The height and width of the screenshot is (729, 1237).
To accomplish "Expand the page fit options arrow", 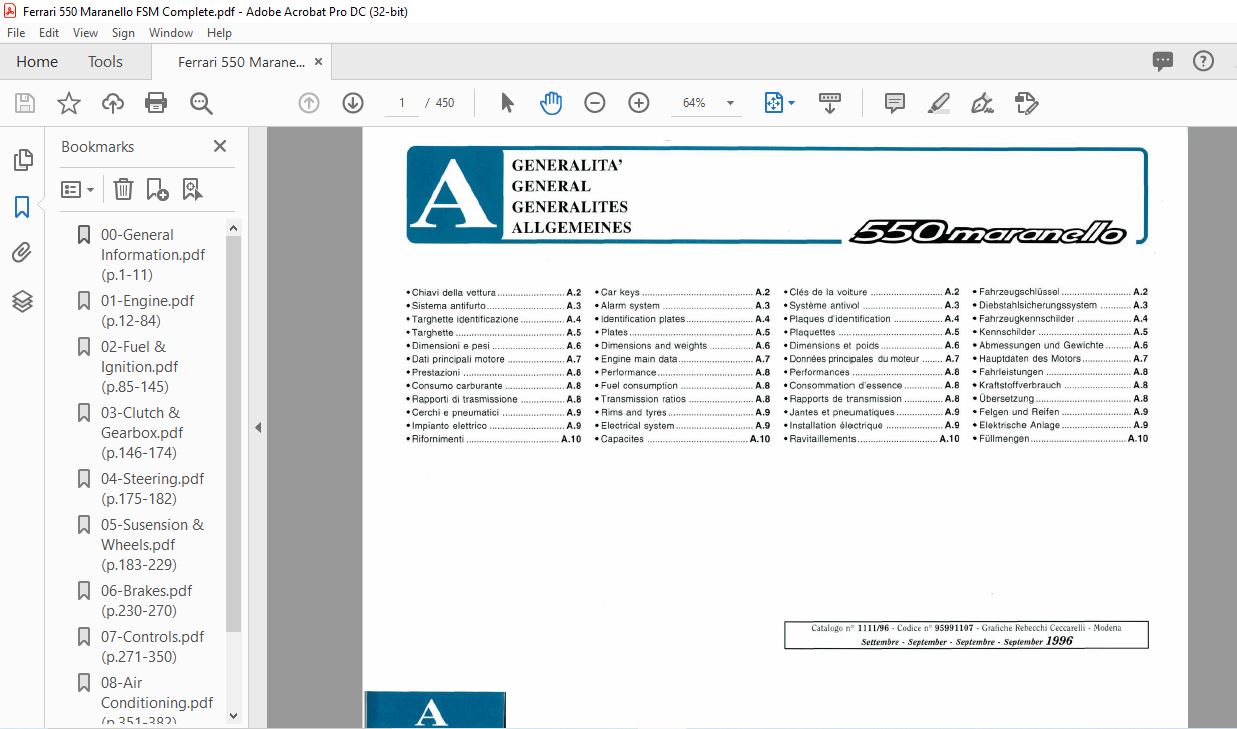I will pos(792,103).
